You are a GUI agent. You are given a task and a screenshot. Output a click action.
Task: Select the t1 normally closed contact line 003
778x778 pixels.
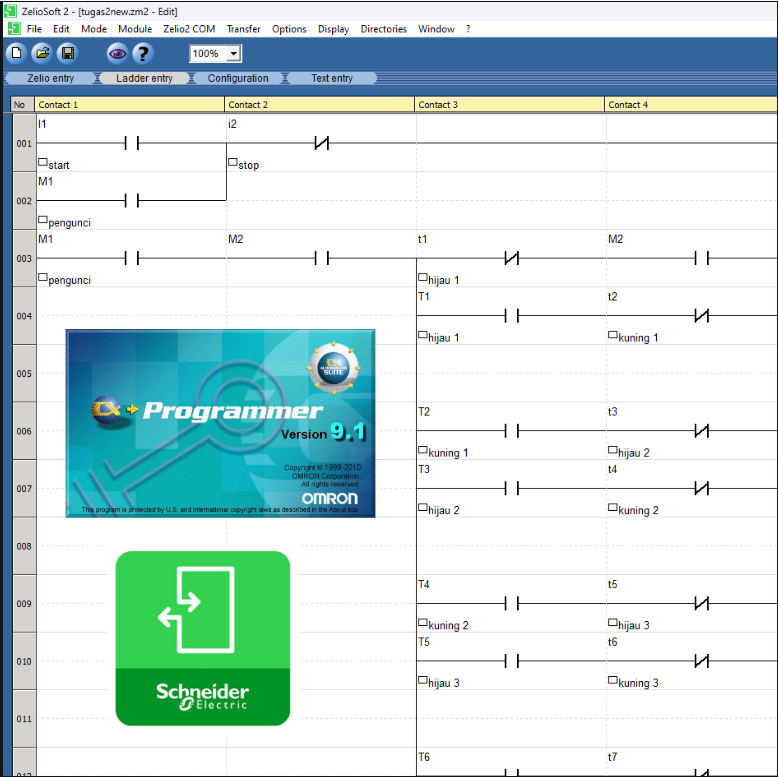point(512,258)
